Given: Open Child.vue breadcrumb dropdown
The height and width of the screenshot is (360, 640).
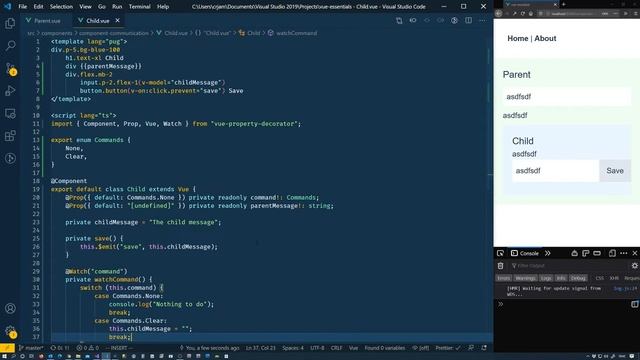Looking at the screenshot, I should (x=172, y=33).
